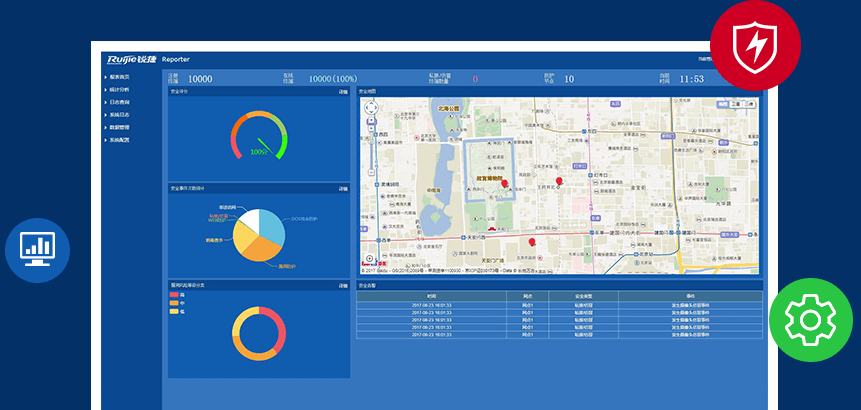Screen dimensions: 861x410
Task: Click the white pie chart slice
Action: 250,218
